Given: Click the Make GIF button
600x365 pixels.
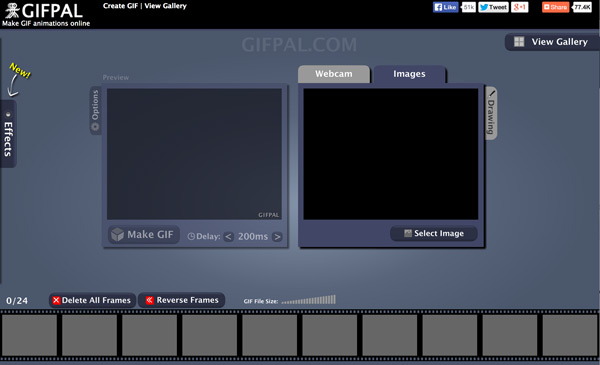Looking at the screenshot, I should point(144,235).
